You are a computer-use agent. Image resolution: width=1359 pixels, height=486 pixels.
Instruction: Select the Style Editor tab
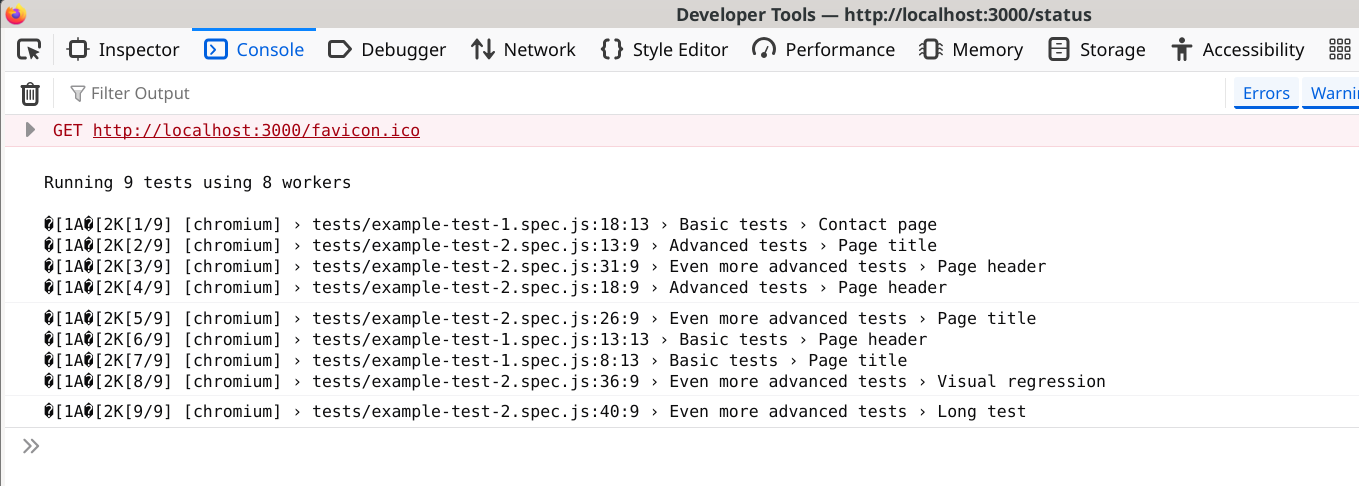664,49
